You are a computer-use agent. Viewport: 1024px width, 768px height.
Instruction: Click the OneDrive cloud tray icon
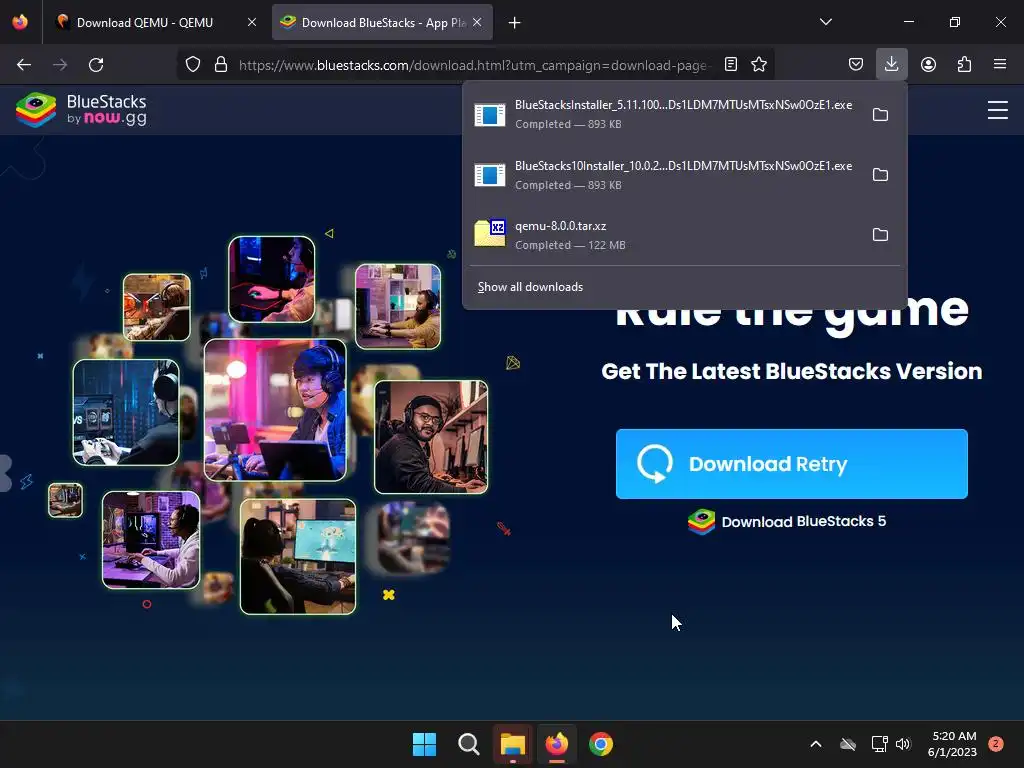tap(848, 744)
